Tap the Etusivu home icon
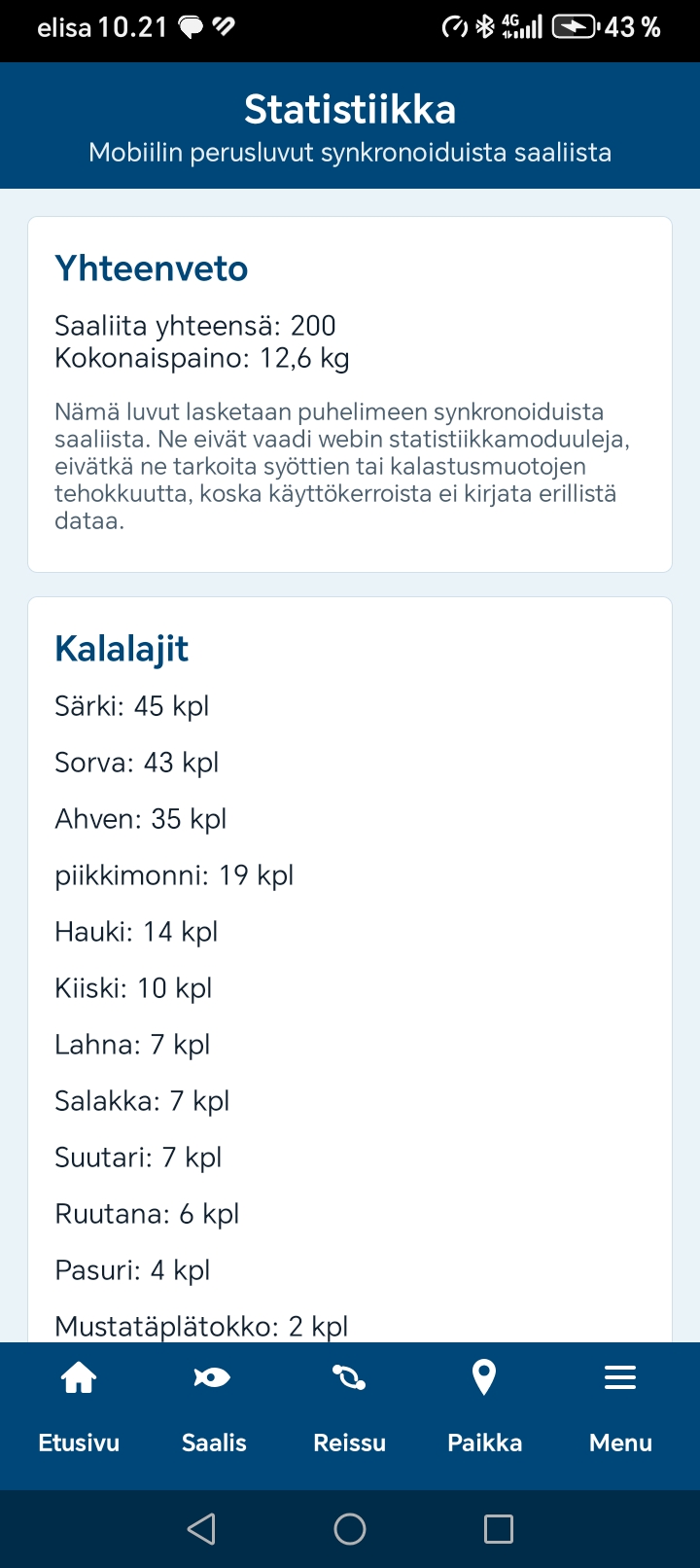 click(x=79, y=1377)
